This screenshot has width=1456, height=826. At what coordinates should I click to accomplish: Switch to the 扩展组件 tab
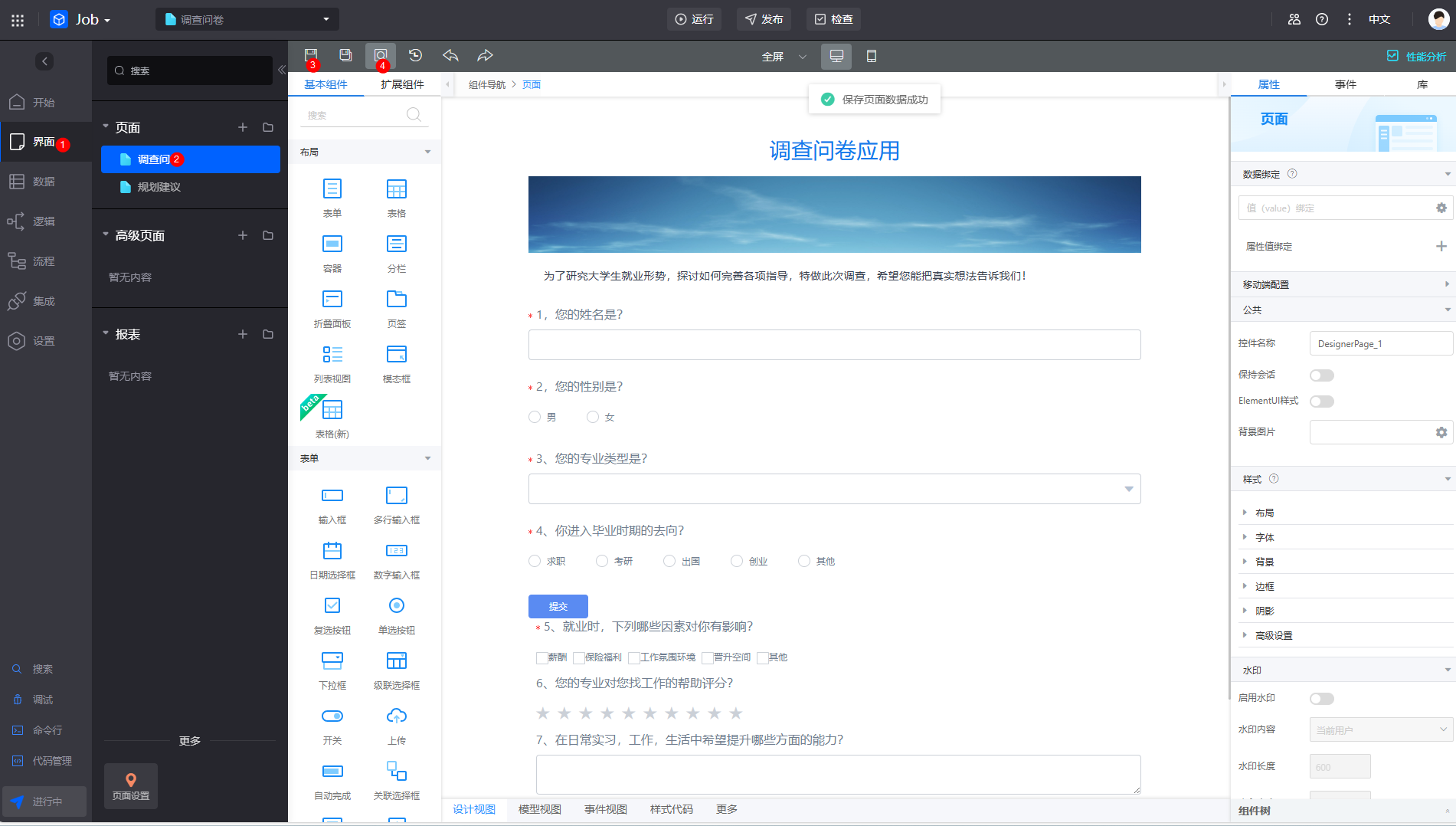pyautogui.click(x=402, y=84)
